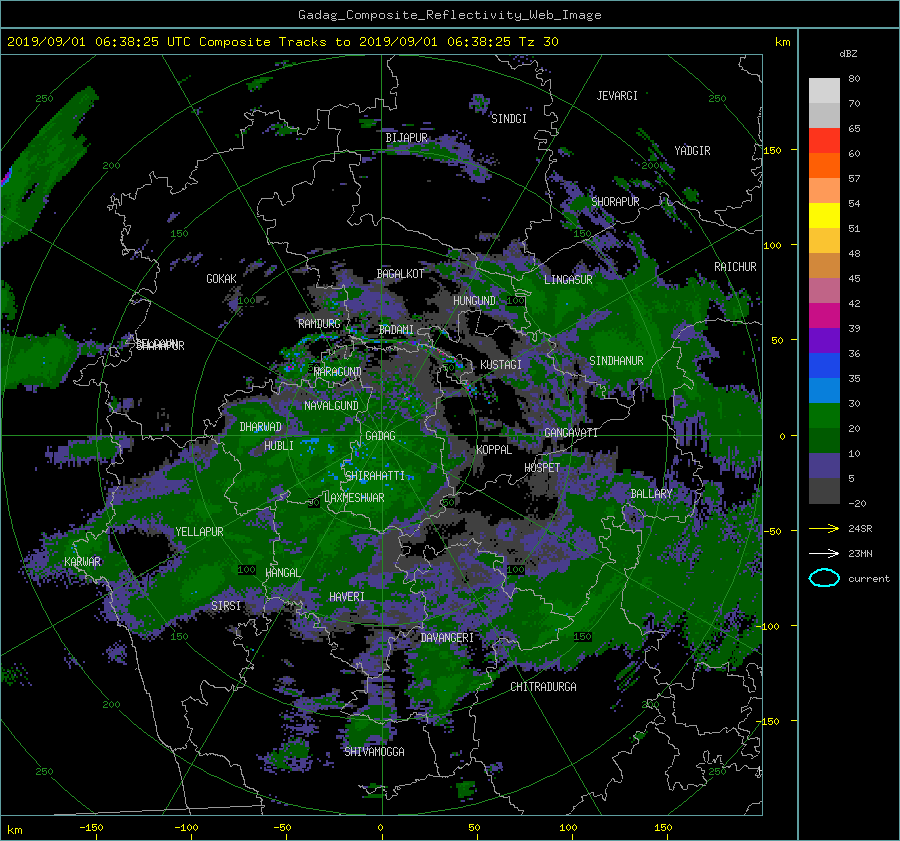This screenshot has width=900, height=841.
Task: Click the SINDGI city label
Action: tap(509, 119)
